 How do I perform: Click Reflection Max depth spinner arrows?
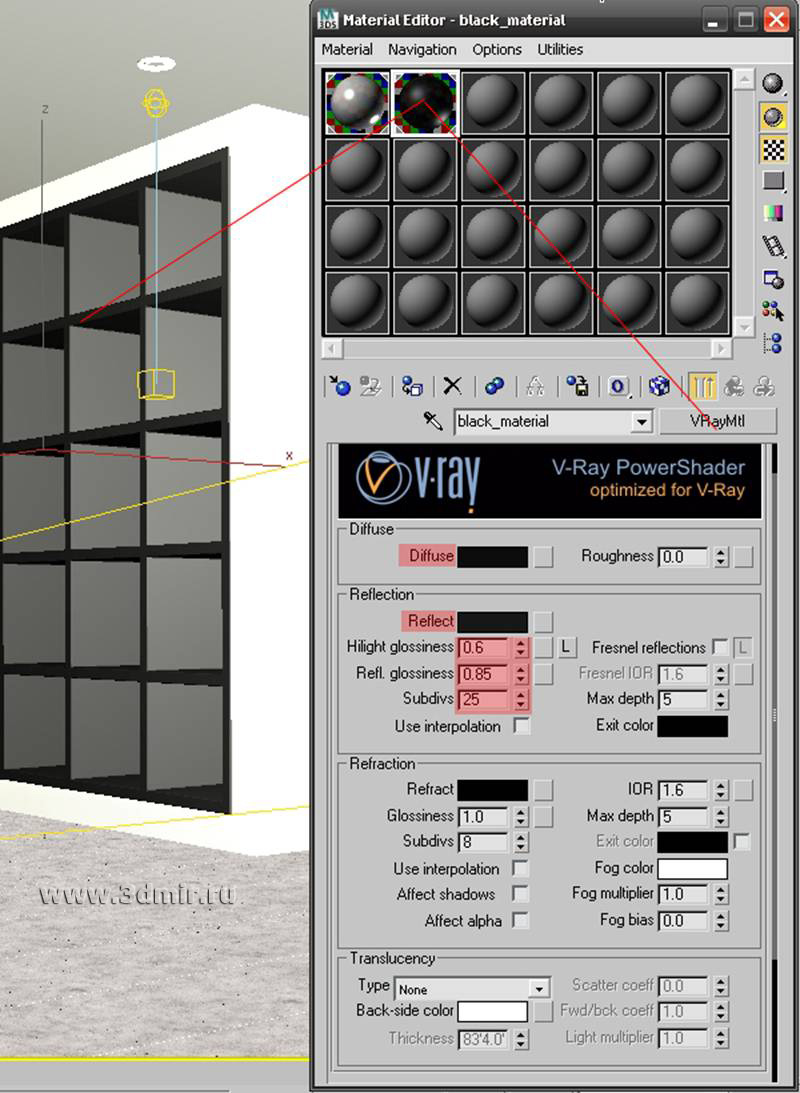pos(721,699)
